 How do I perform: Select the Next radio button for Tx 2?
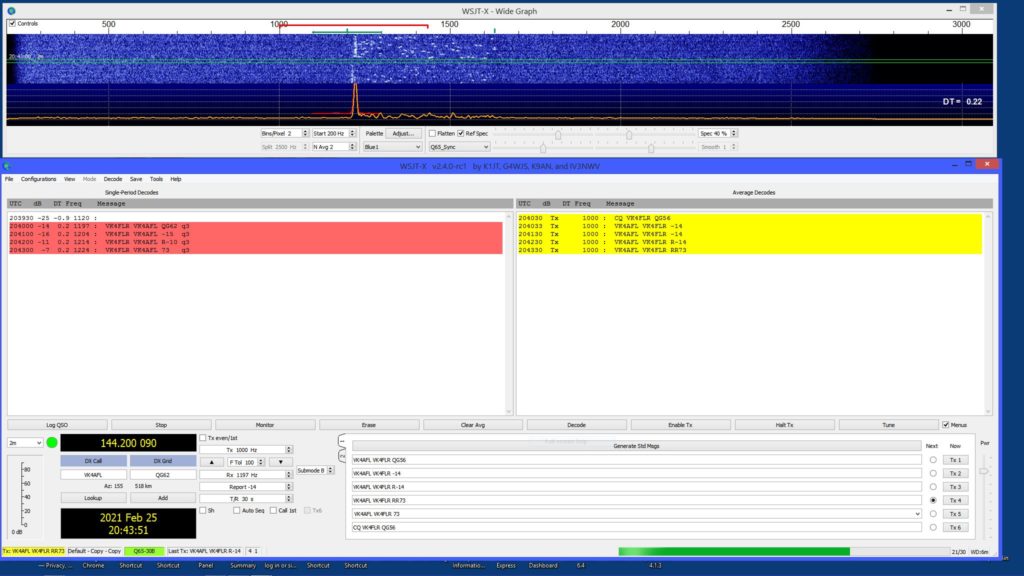tap(933, 473)
